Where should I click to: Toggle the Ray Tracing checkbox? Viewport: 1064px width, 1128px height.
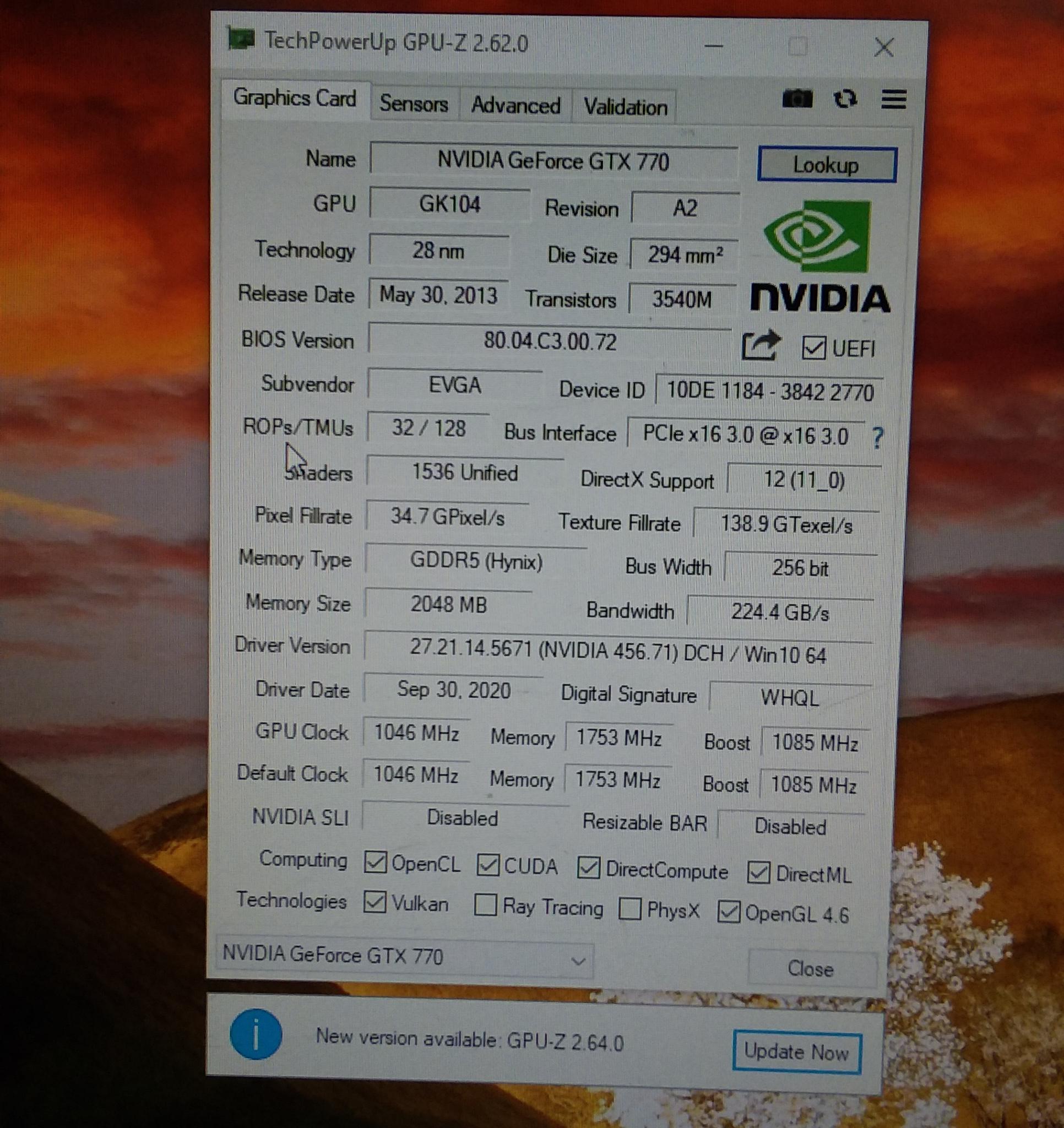point(485,904)
